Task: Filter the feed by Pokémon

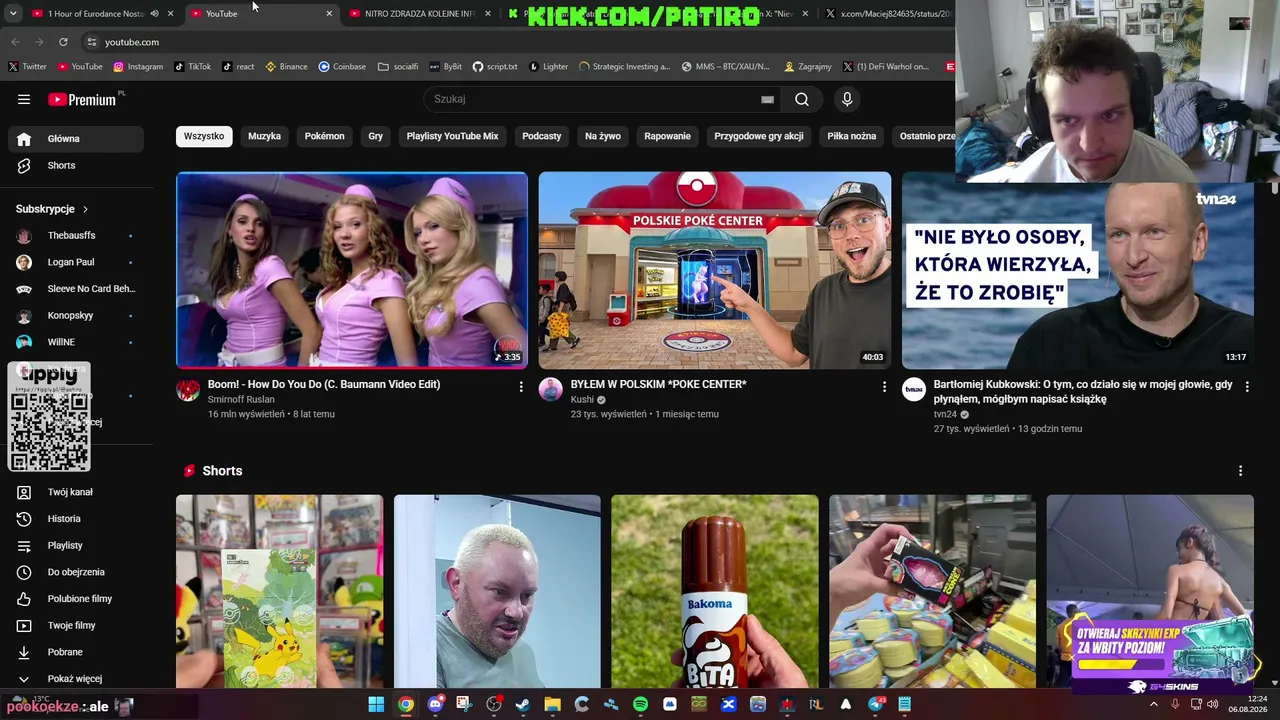Action: click(x=325, y=136)
